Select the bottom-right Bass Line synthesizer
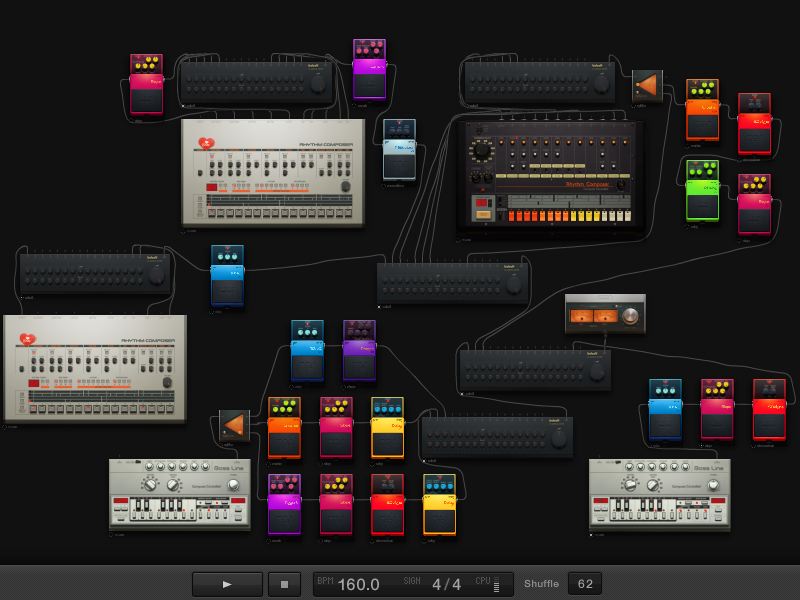 point(659,494)
